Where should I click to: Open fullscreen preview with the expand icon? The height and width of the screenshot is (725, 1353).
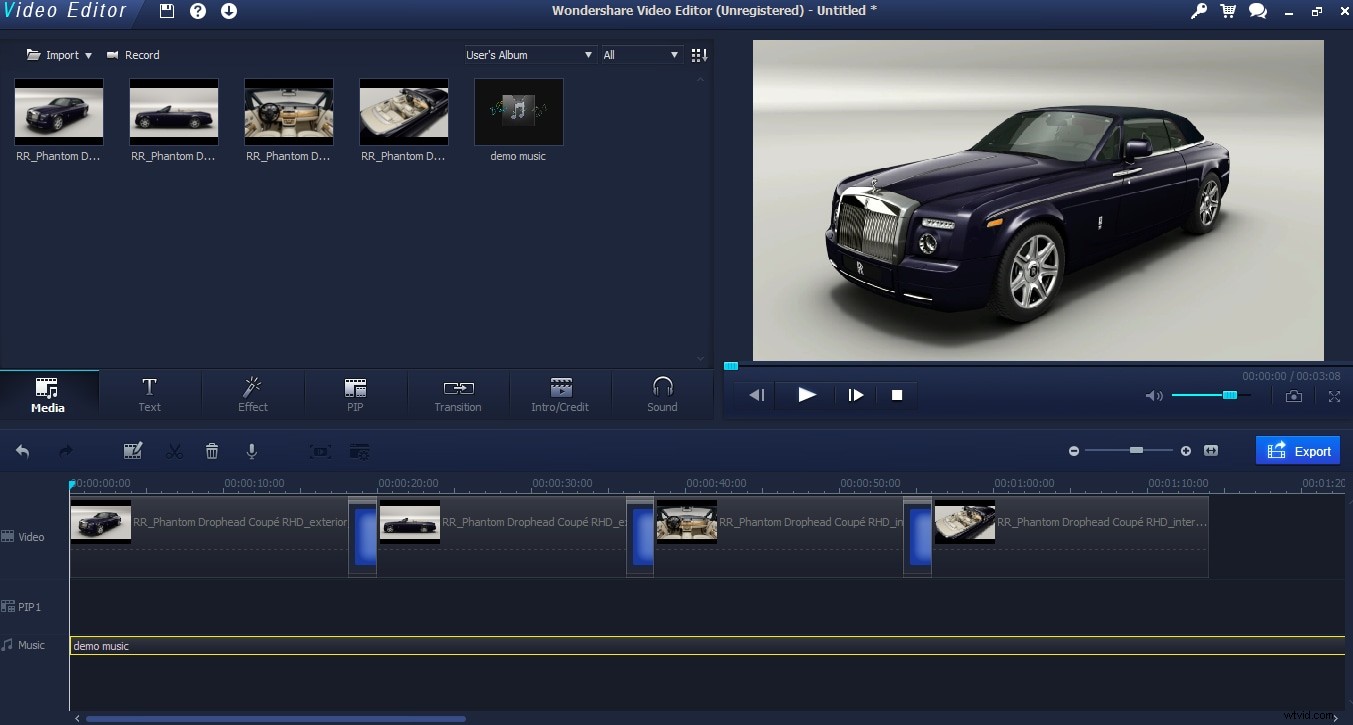click(1334, 396)
